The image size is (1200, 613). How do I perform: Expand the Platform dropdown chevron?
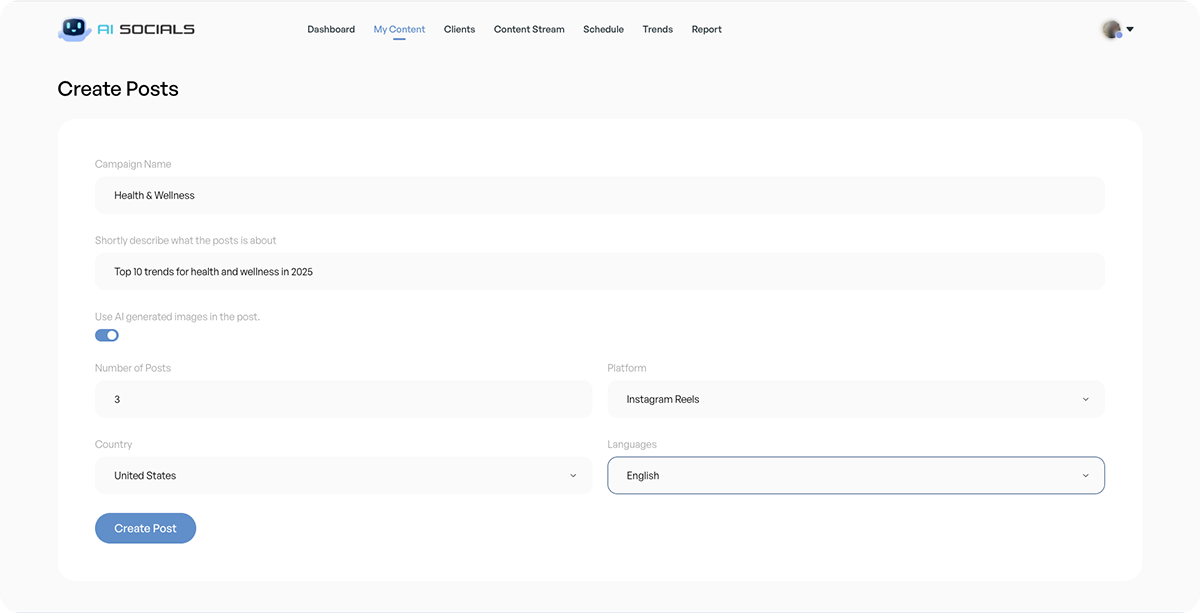pos(1085,399)
